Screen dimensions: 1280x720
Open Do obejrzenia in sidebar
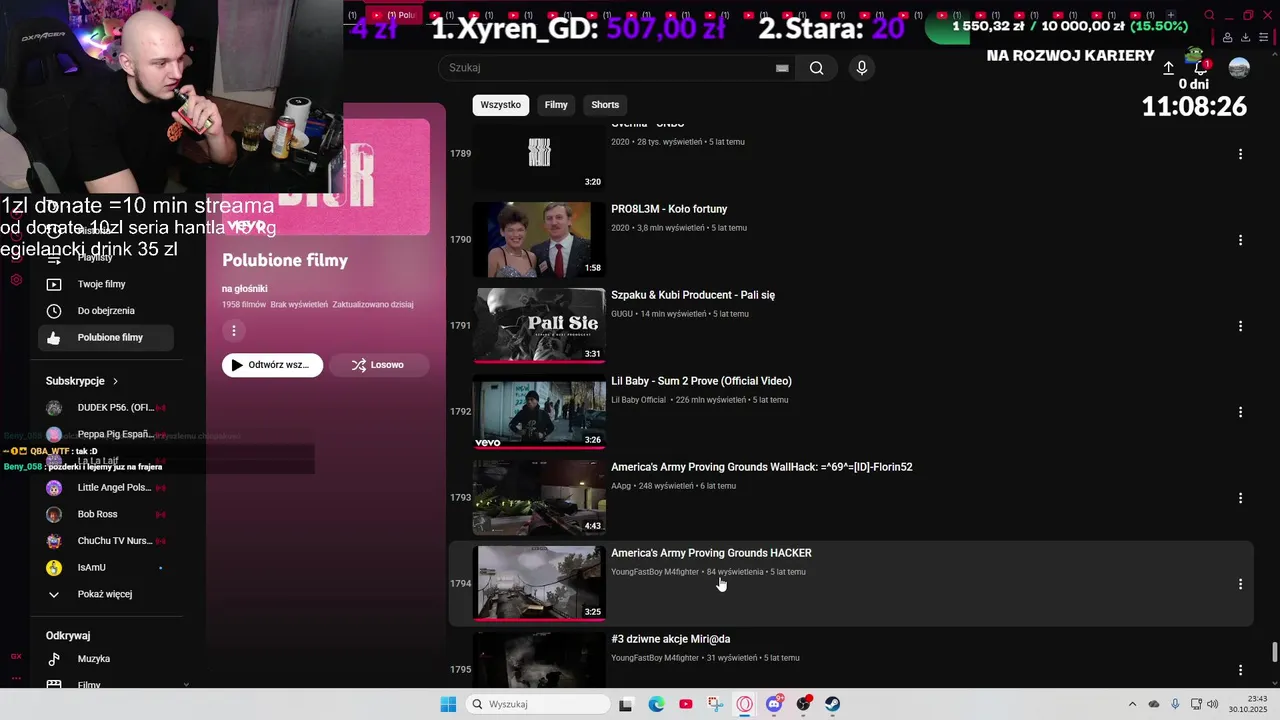[106, 311]
